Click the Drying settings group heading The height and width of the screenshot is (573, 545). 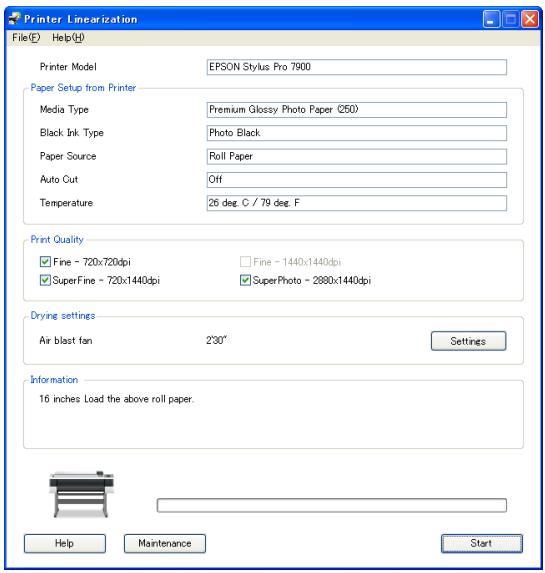(63, 316)
